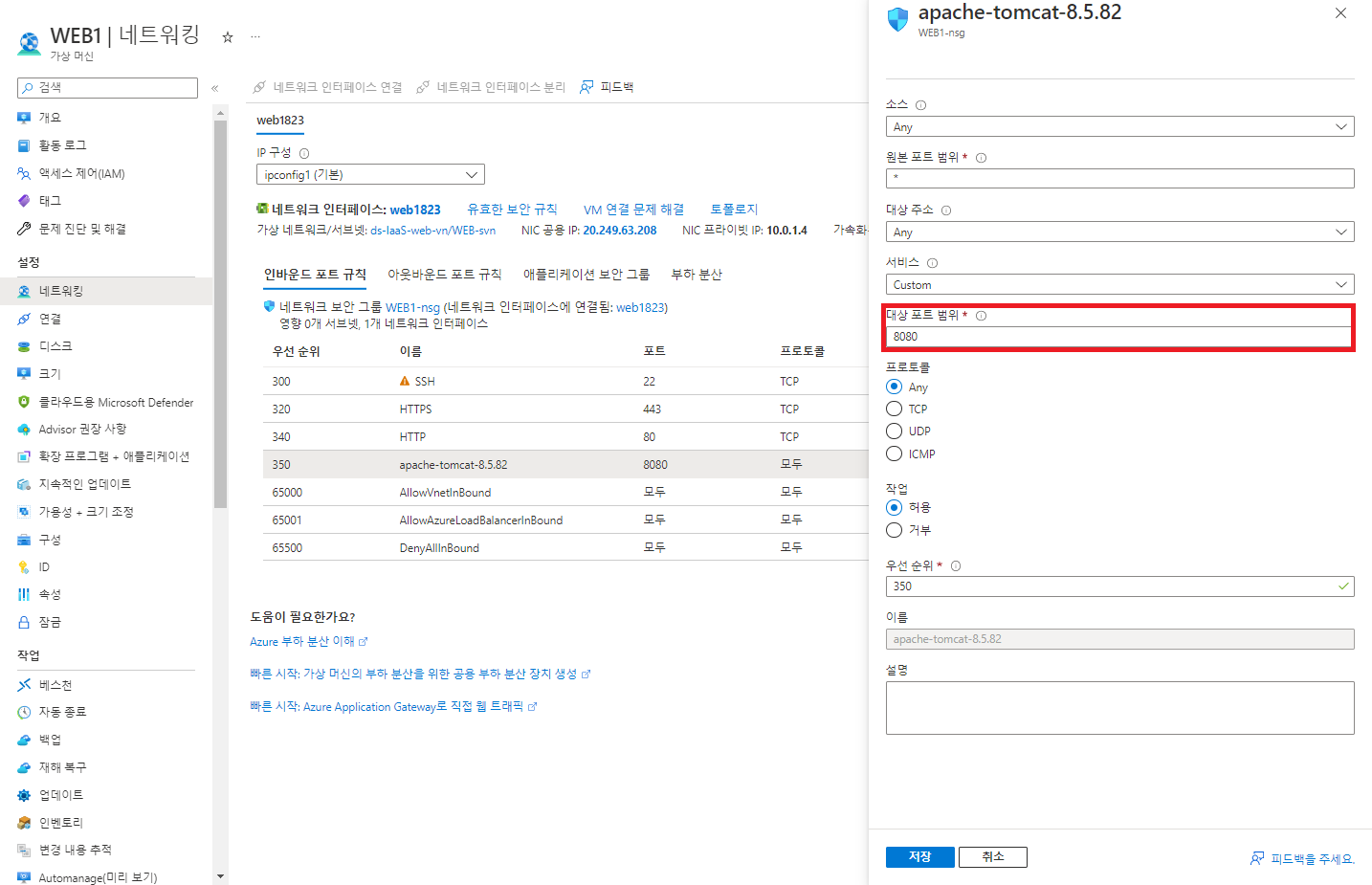
Task: Switch to the 아웃바운드 포트 규칙 tab
Action: pos(444,275)
